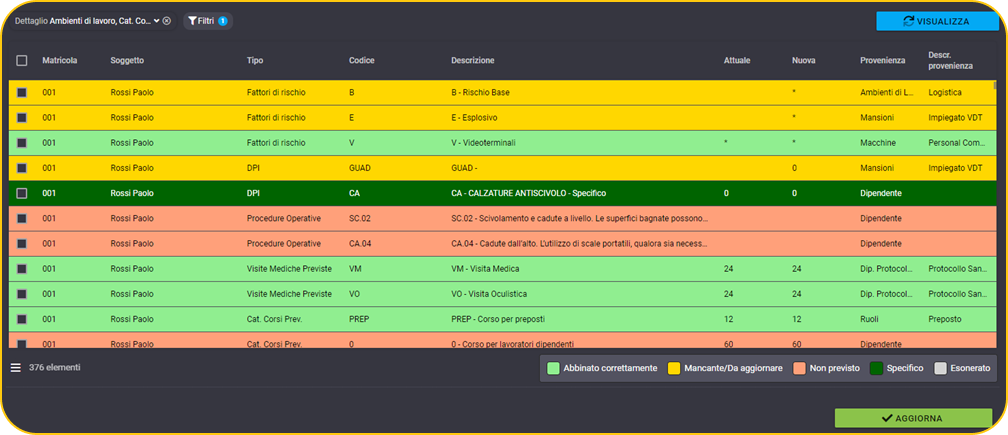Sort by the Provenienza column header
Image resolution: width=1008 pixels, height=435 pixels.
point(883,60)
